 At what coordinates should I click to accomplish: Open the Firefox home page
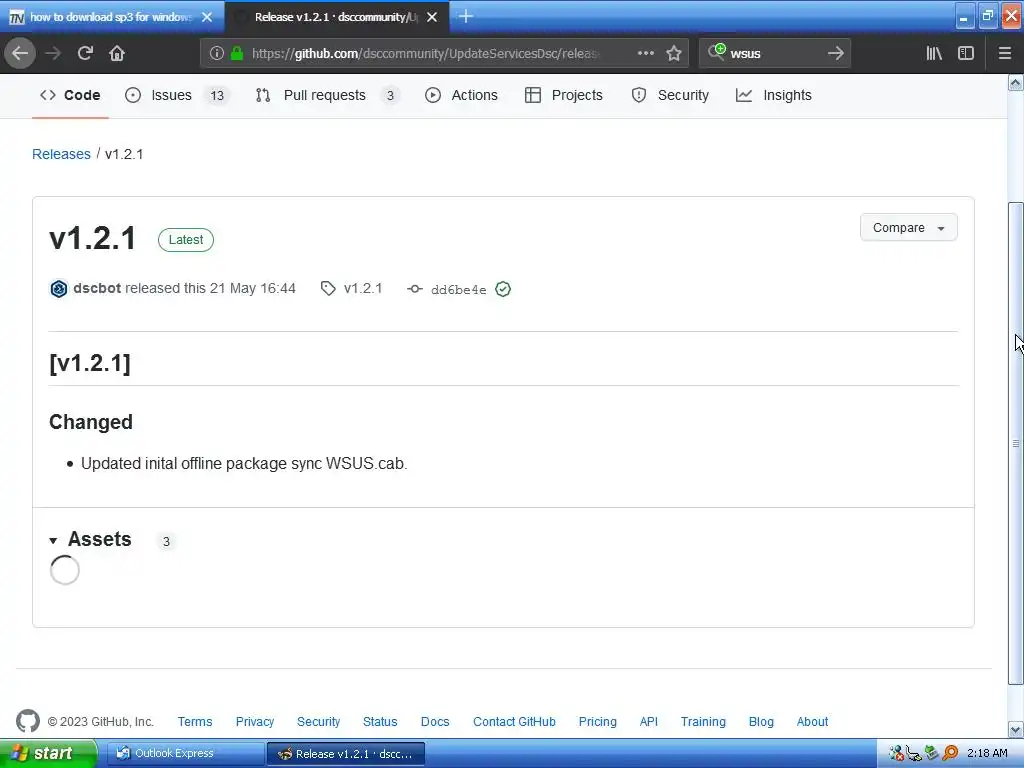click(x=117, y=54)
